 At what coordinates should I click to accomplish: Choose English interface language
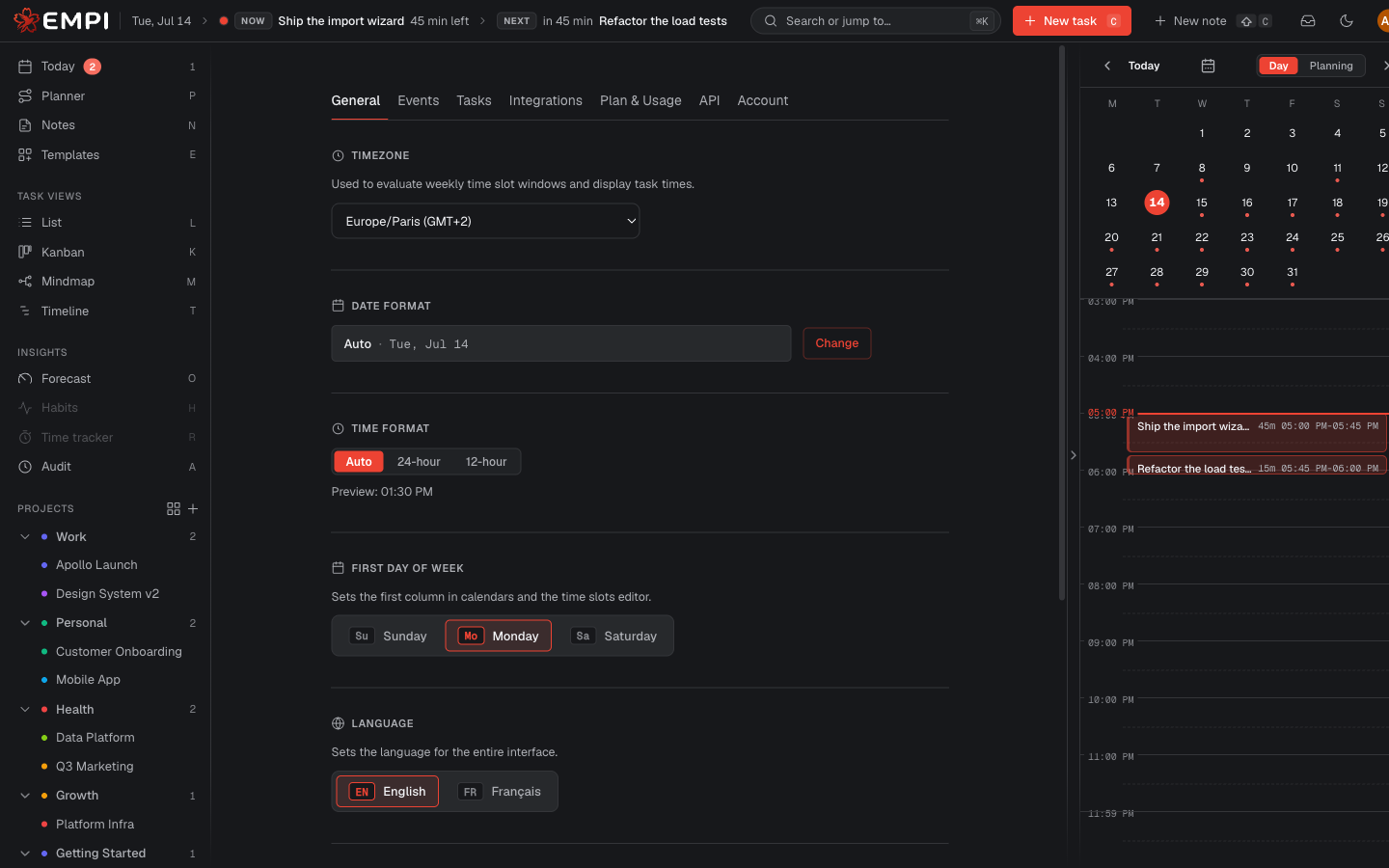click(387, 791)
